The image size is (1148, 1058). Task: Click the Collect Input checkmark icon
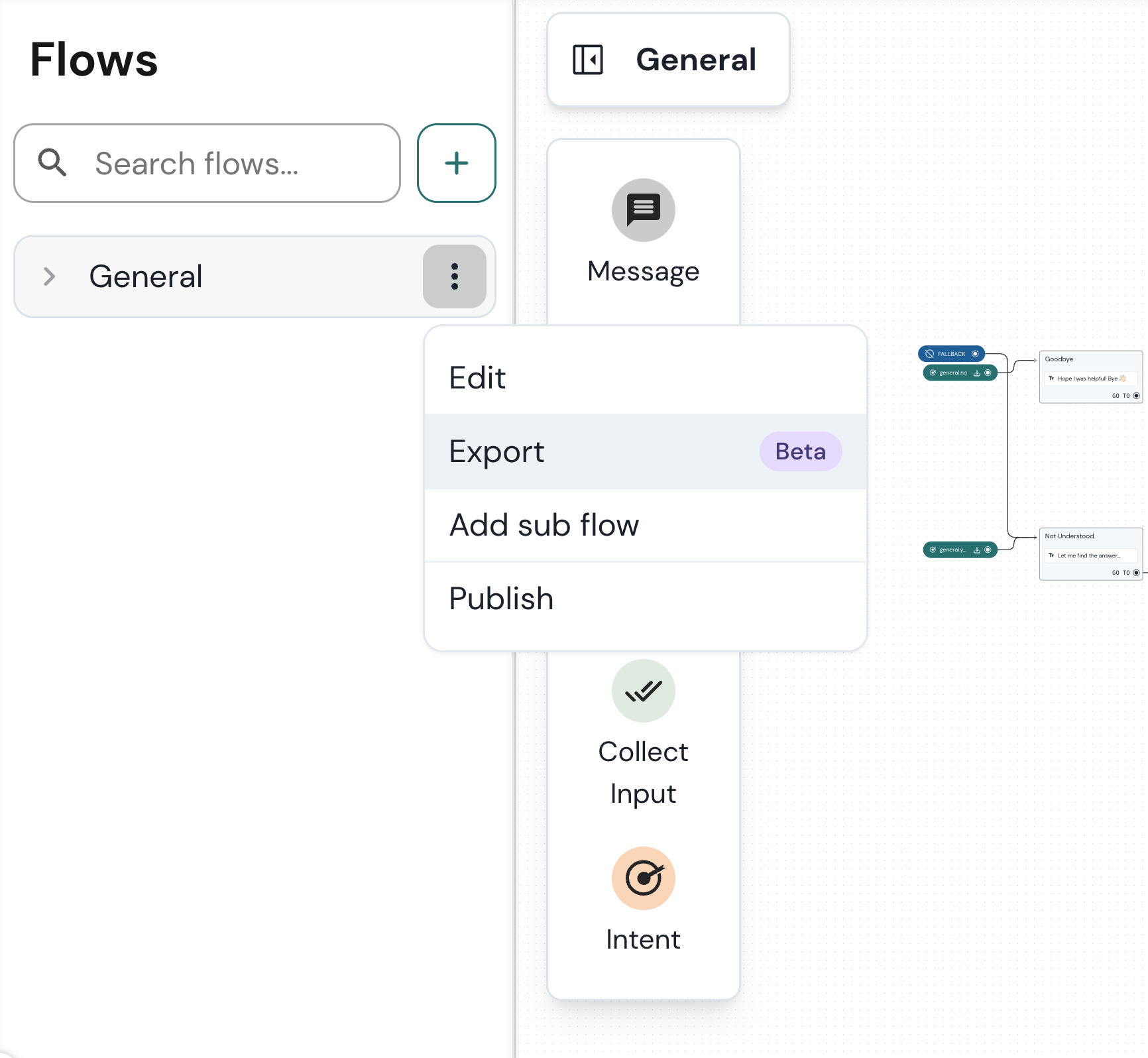click(x=643, y=691)
